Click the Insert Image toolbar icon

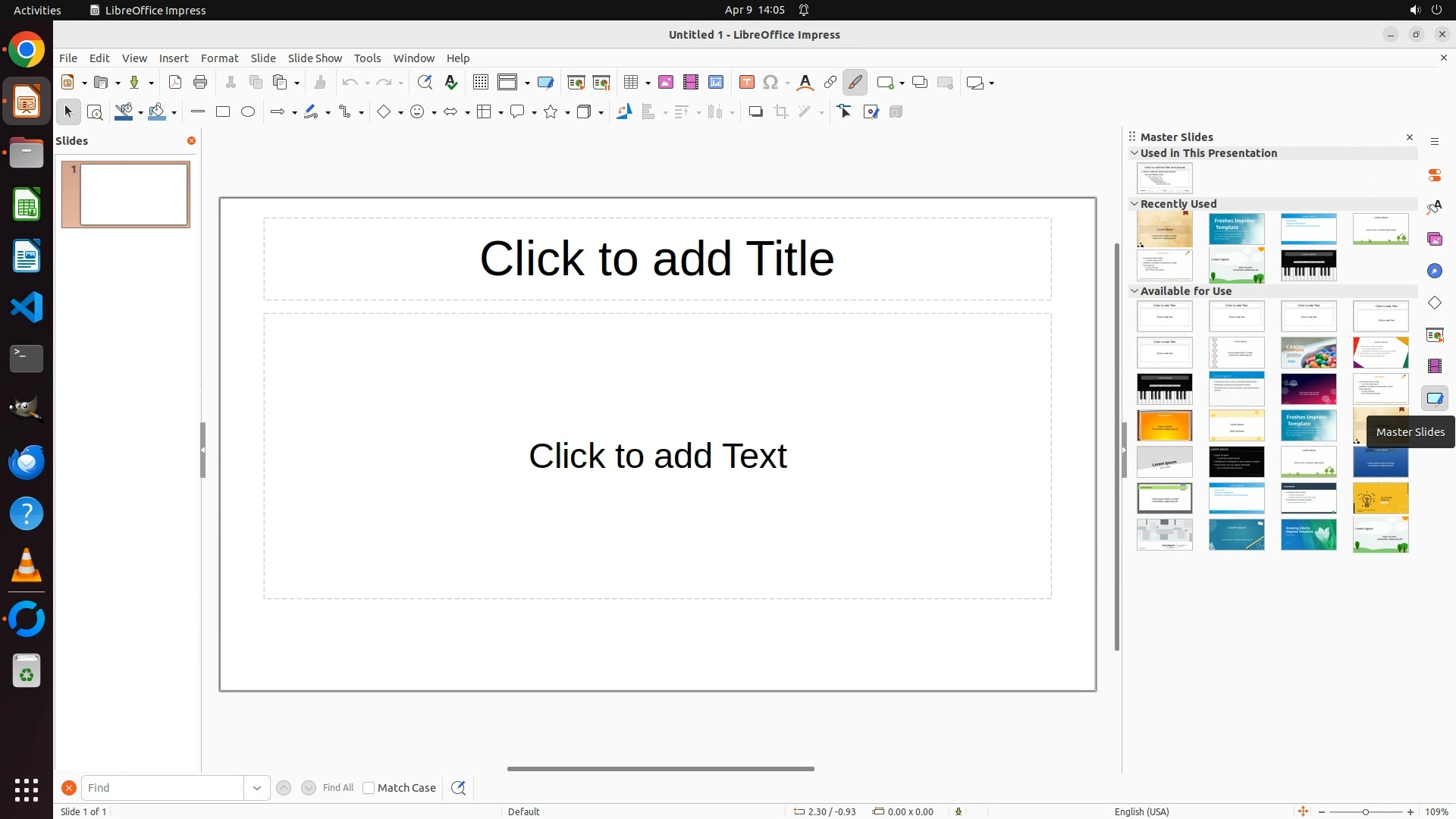point(666,83)
